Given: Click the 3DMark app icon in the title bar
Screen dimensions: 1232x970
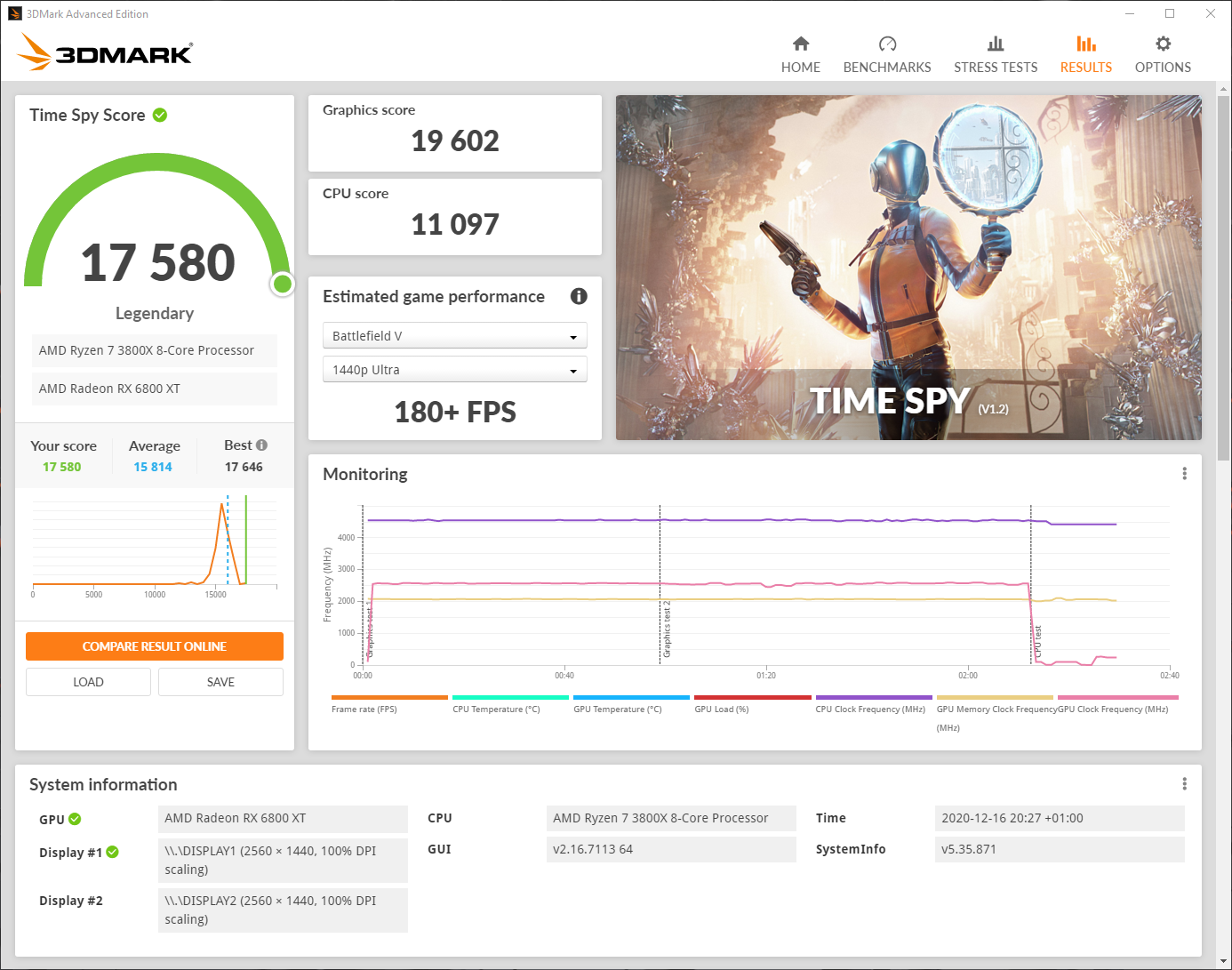Looking at the screenshot, I should click(x=14, y=13).
